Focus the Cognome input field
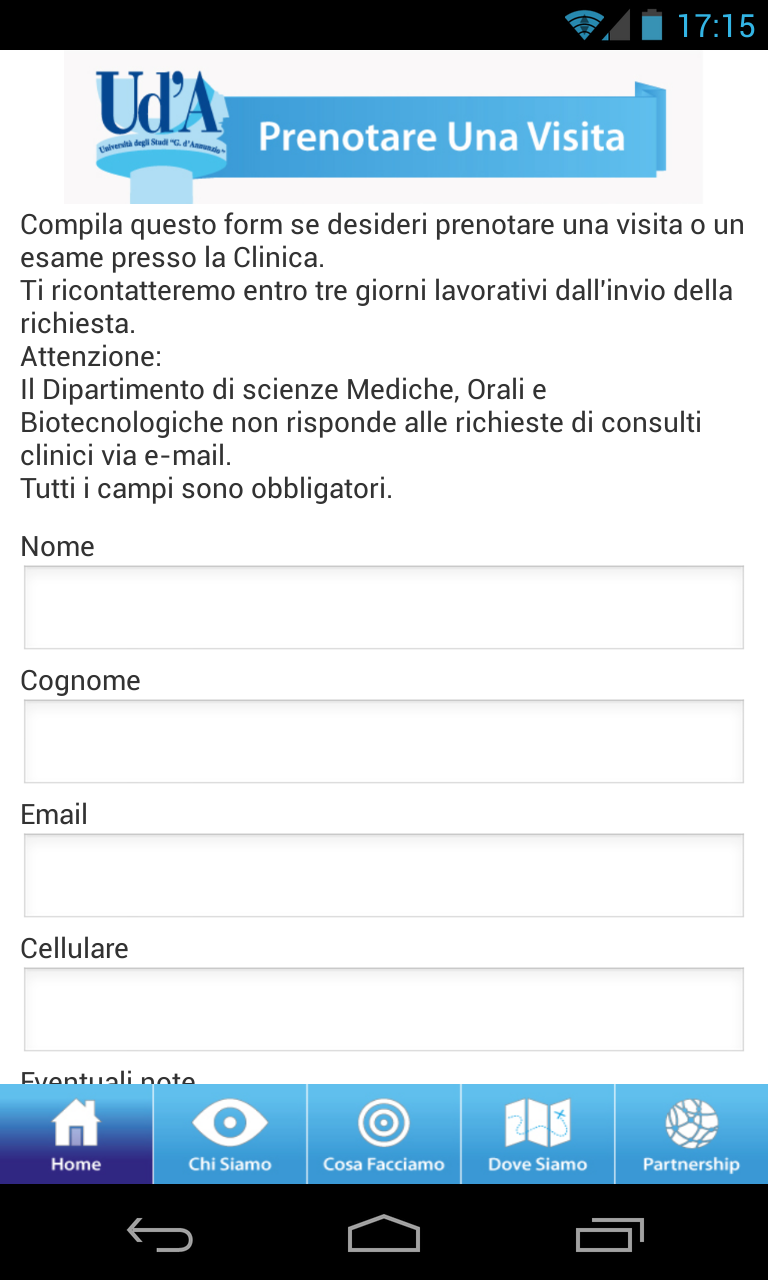768x1280 pixels. tap(384, 741)
